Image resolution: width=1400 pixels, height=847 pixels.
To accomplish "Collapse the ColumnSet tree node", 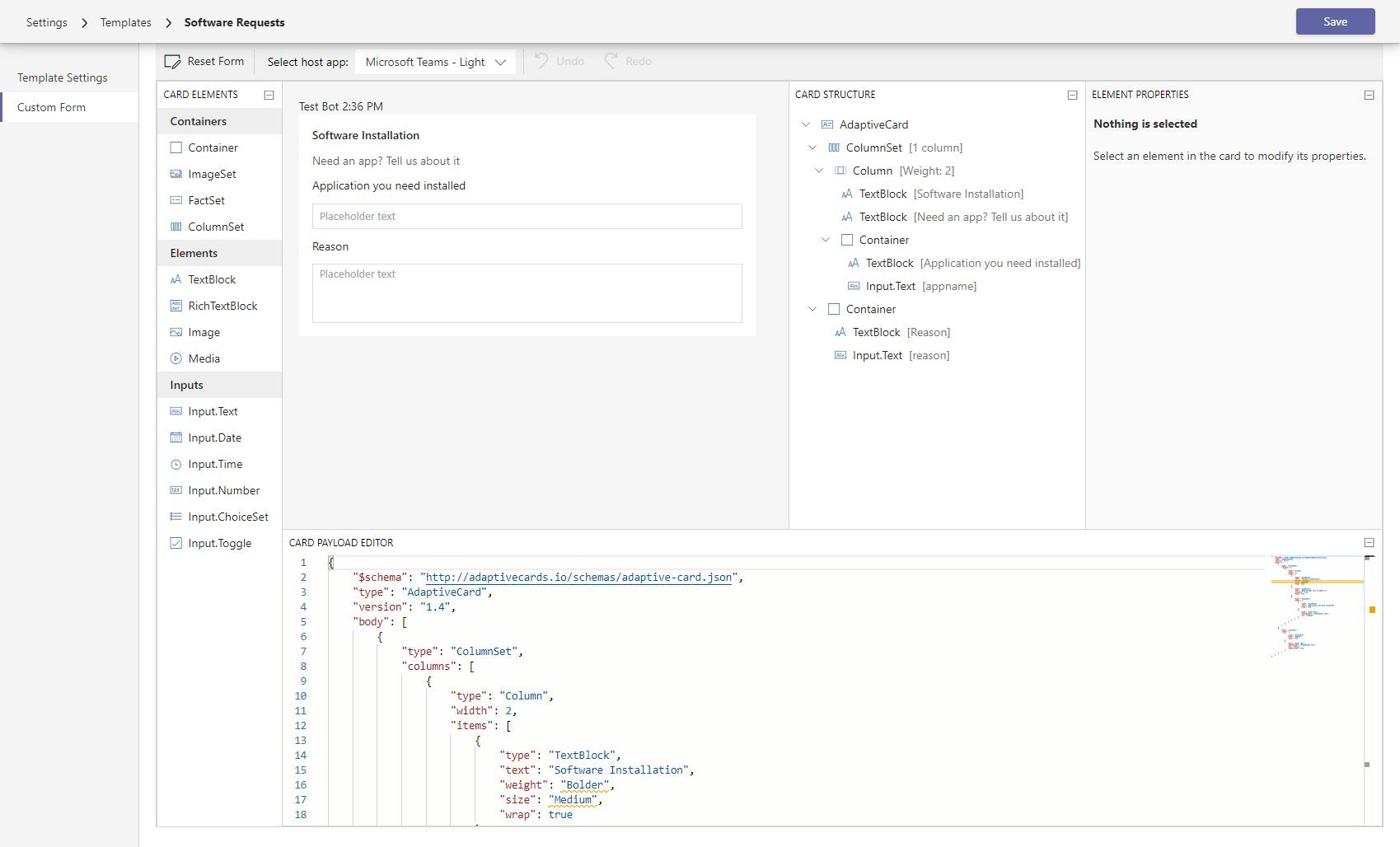I will click(812, 147).
